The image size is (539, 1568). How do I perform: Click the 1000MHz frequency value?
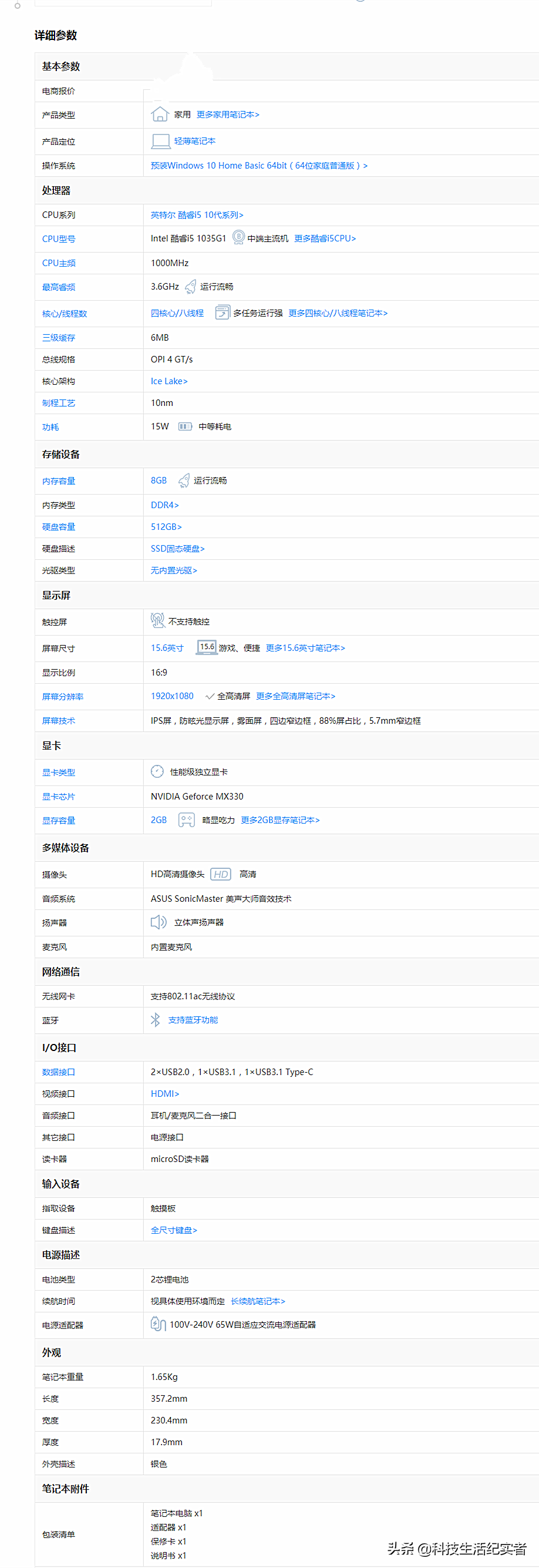point(170,263)
